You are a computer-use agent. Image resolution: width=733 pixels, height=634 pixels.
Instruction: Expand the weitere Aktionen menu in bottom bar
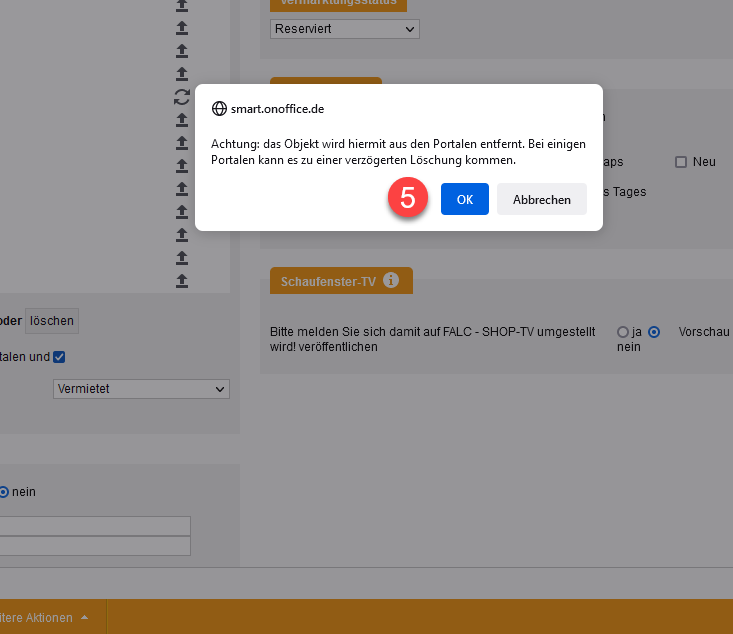pyautogui.click(x=45, y=618)
